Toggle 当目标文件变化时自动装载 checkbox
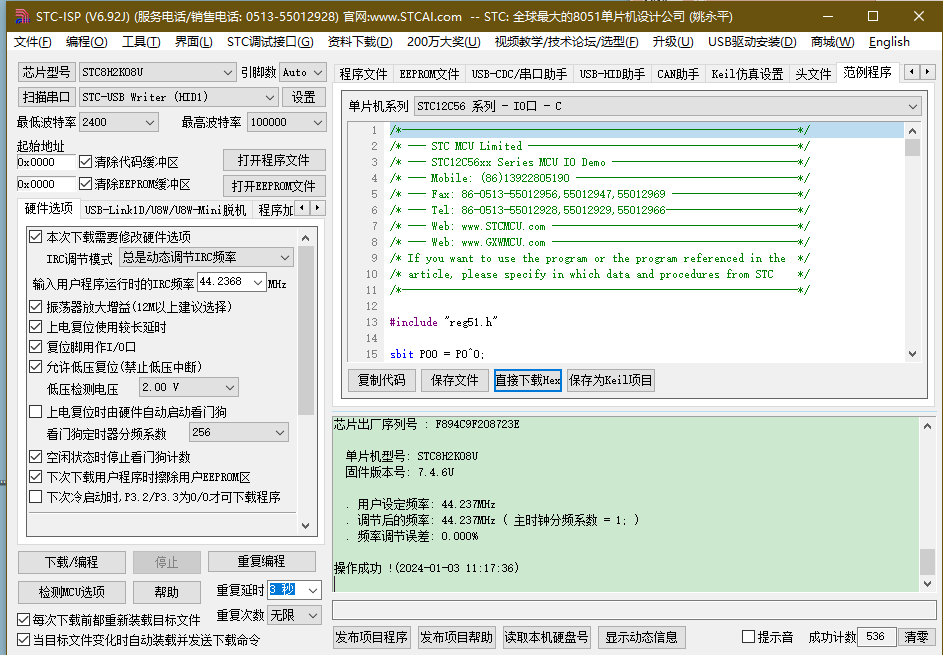This screenshot has height=655, width=943. [23, 640]
